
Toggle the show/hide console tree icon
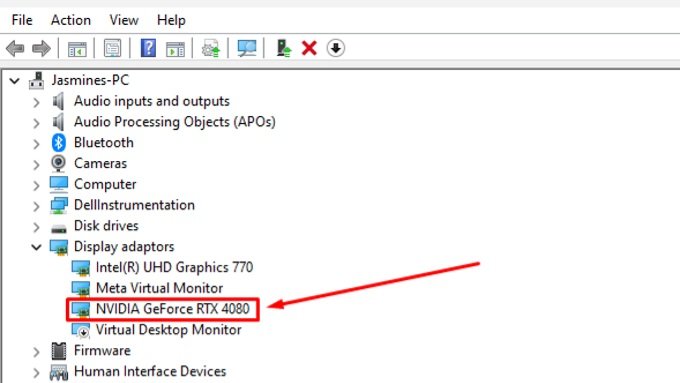tap(77, 49)
